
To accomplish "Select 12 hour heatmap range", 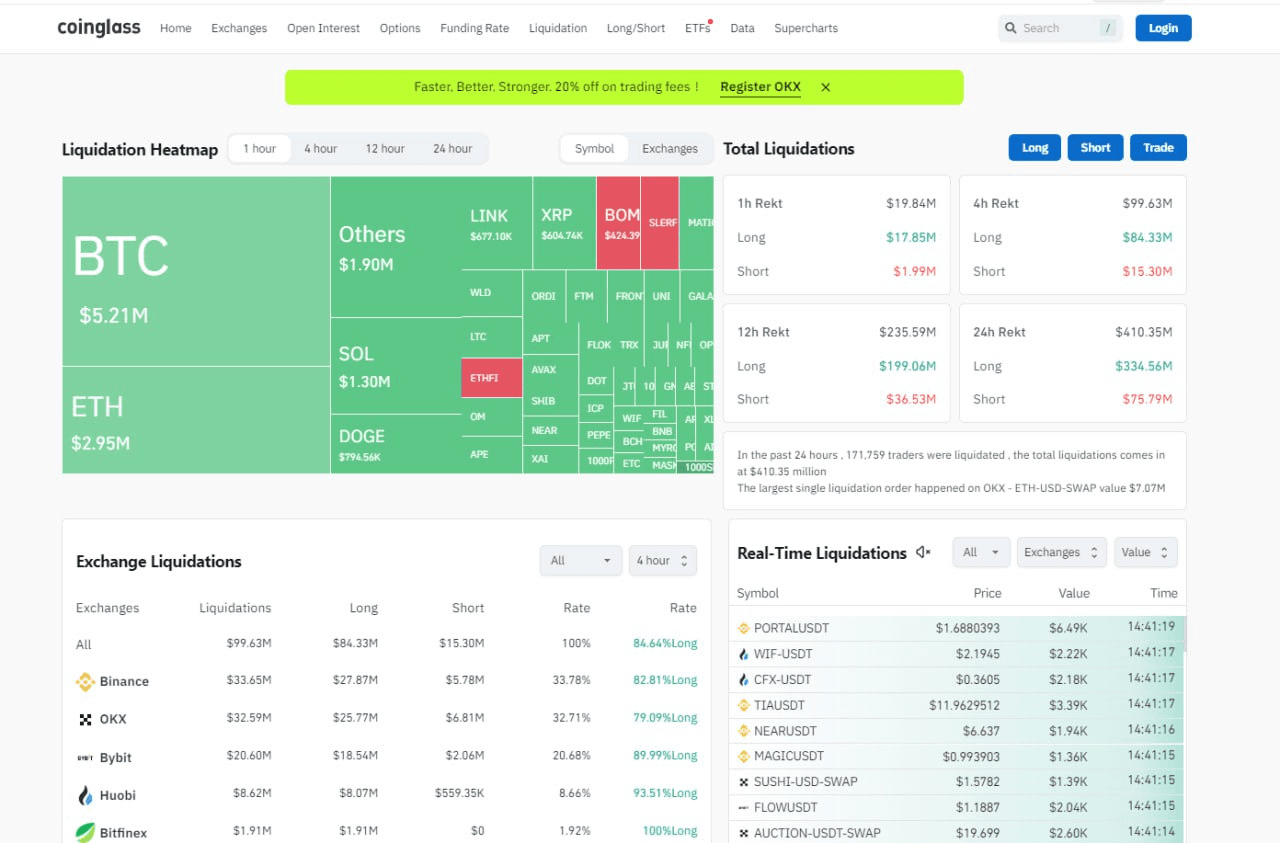I will 384,148.
